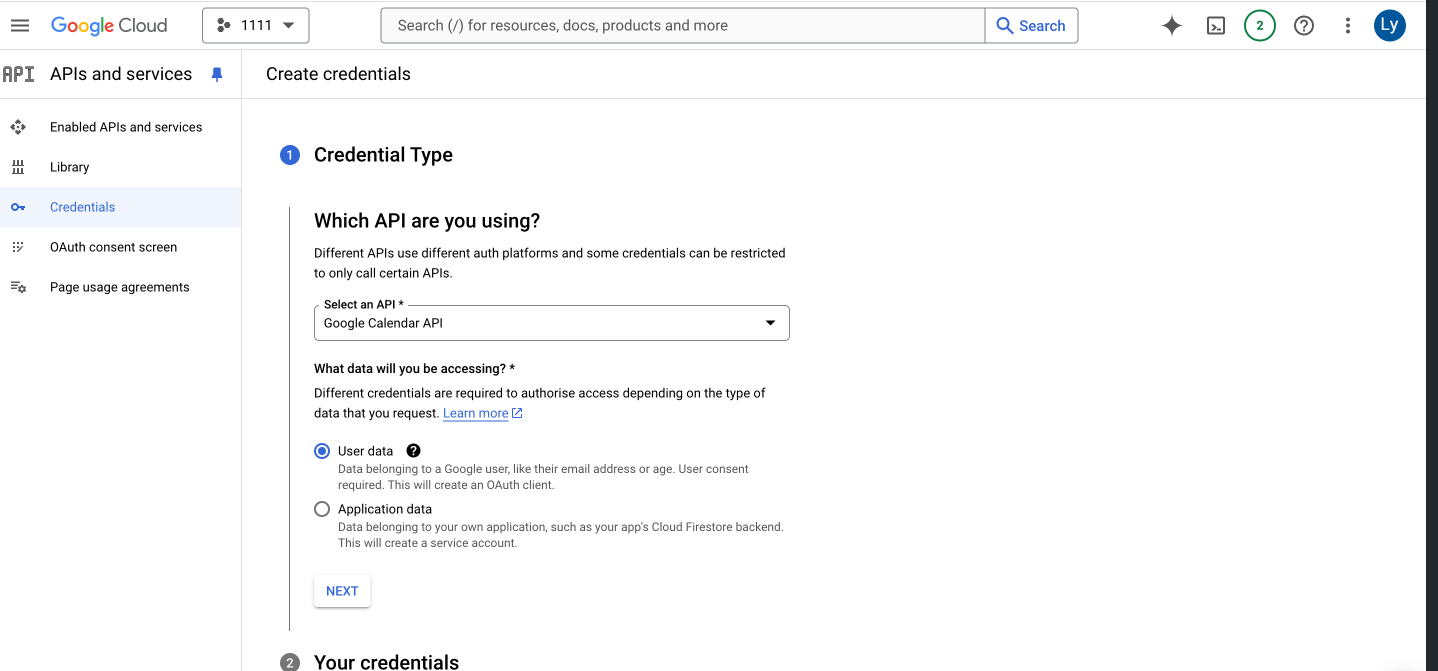Click the APIs and services heading
Screen dimensions: 1438x671
point(121,74)
